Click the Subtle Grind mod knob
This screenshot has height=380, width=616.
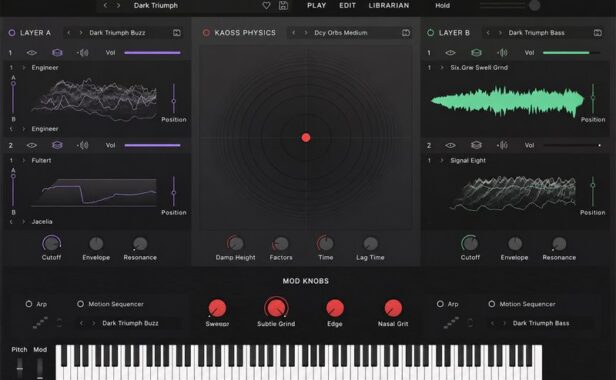276,308
